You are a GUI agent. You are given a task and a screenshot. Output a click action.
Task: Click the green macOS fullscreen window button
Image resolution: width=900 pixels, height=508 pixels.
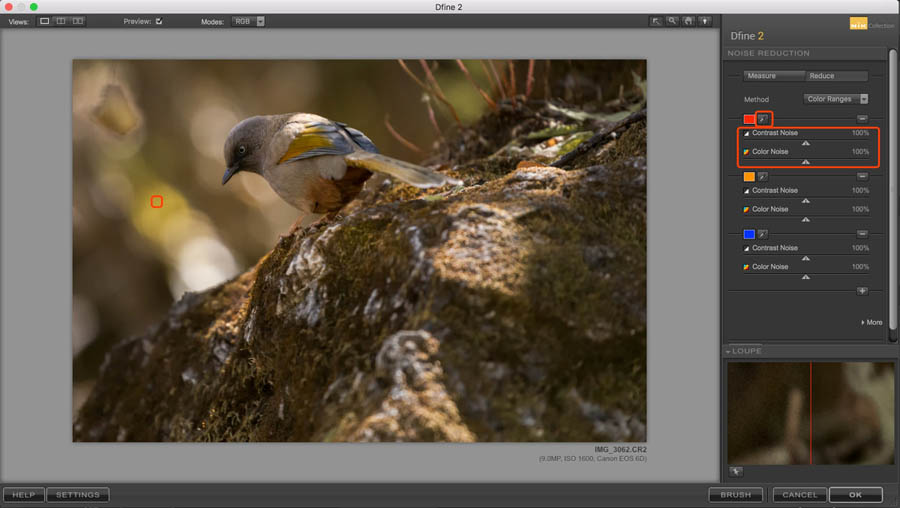[34, 7]
